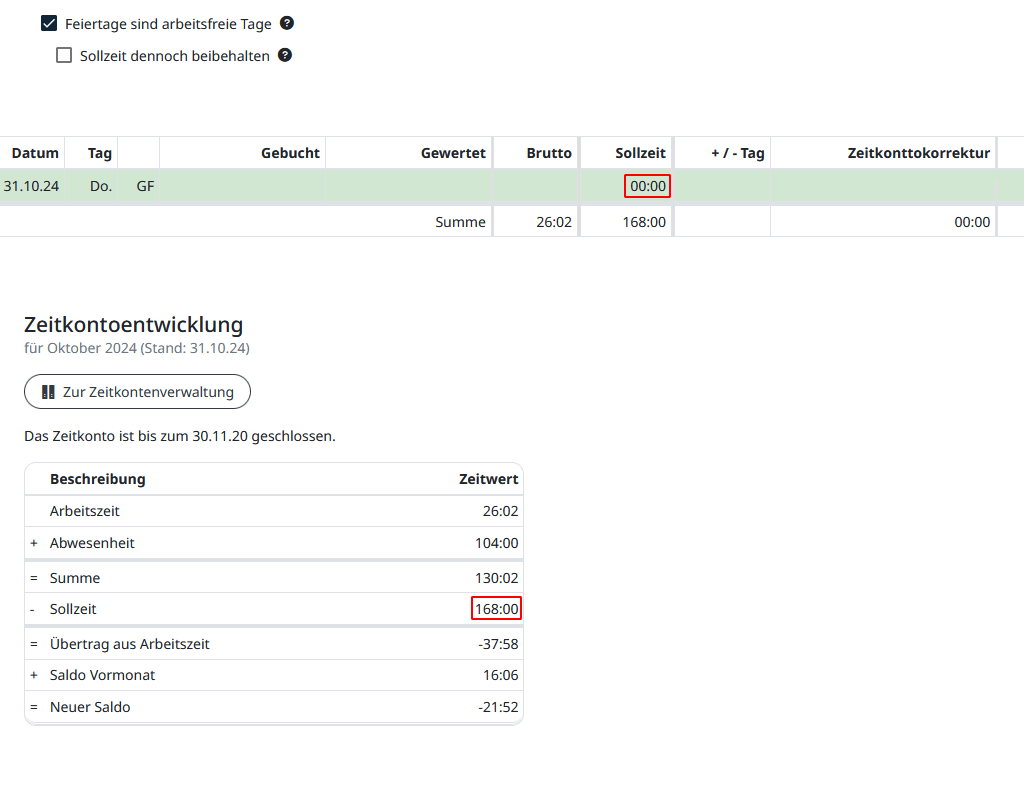
Task: Click the 'Sollzeit' column header
Action: tap(640, 153)
